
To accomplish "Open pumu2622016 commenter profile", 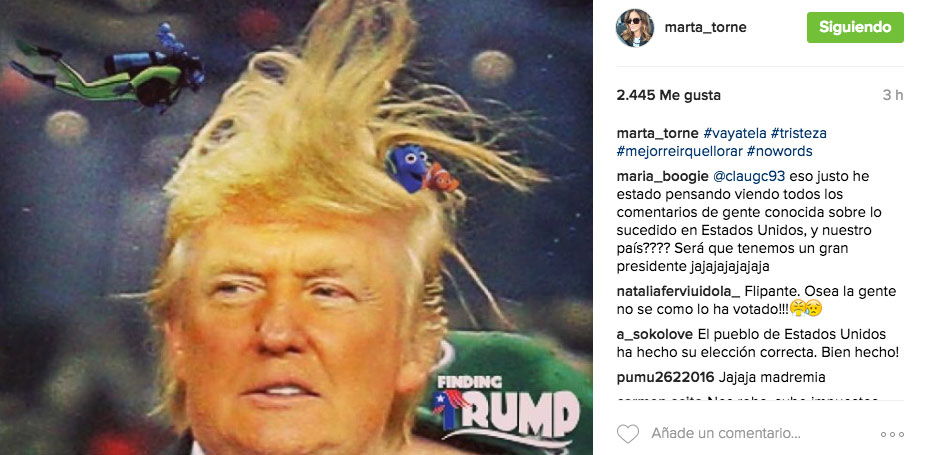I will click(x=666, y=377).
